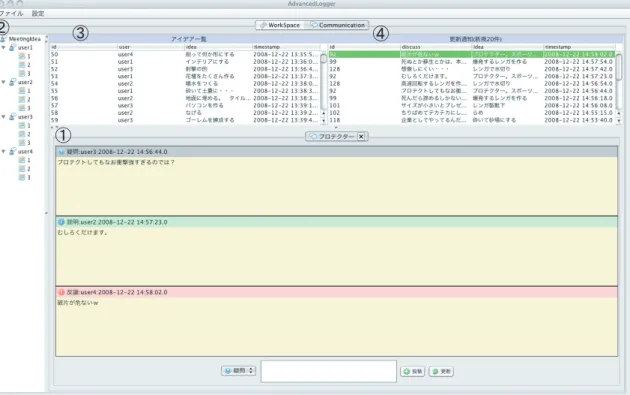The height and width of the screenshot is (395, 630).
Task: Collapse the user3 tree node
Action: pyautogui.click(x=4, y=117)
